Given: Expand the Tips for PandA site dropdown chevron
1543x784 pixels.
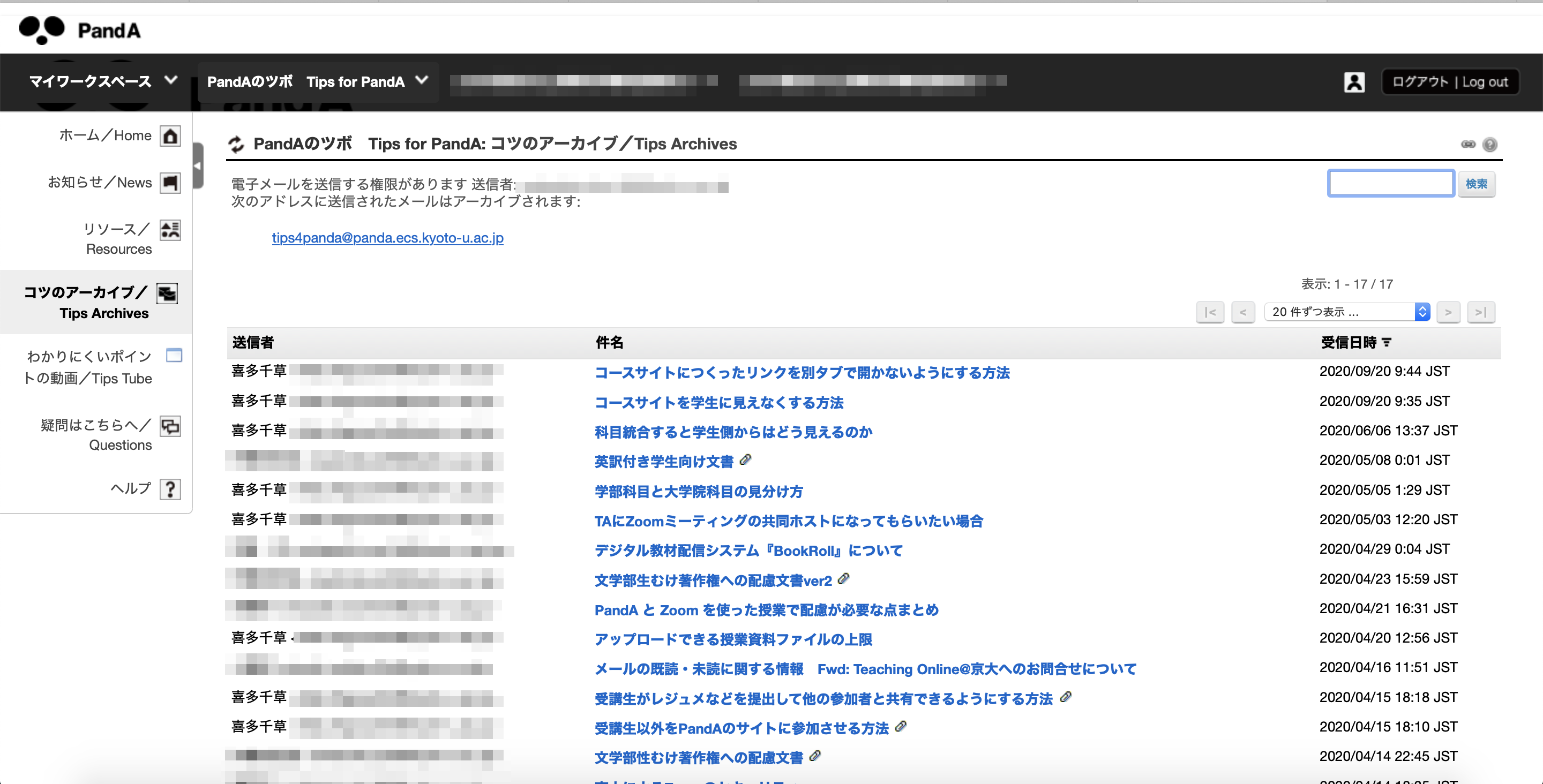Looking at the screenshot, I should 422,80.
